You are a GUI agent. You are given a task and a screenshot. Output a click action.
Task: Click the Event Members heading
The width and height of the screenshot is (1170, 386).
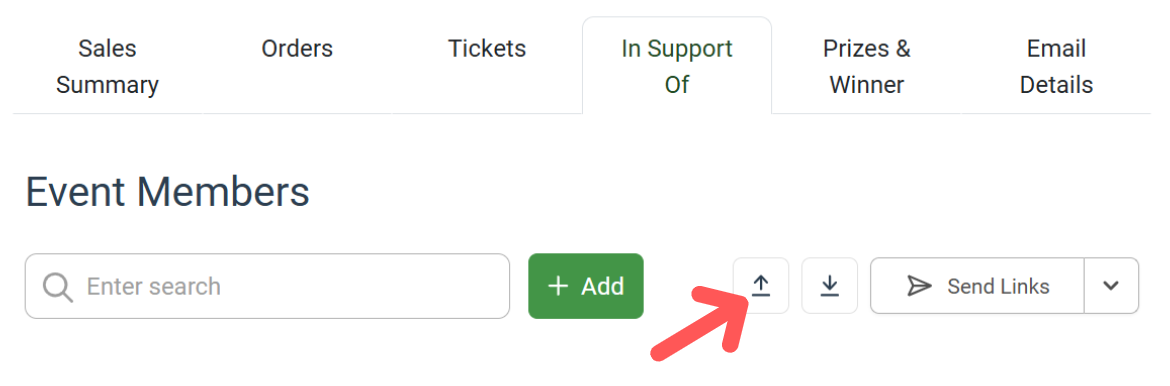point(168,192)
